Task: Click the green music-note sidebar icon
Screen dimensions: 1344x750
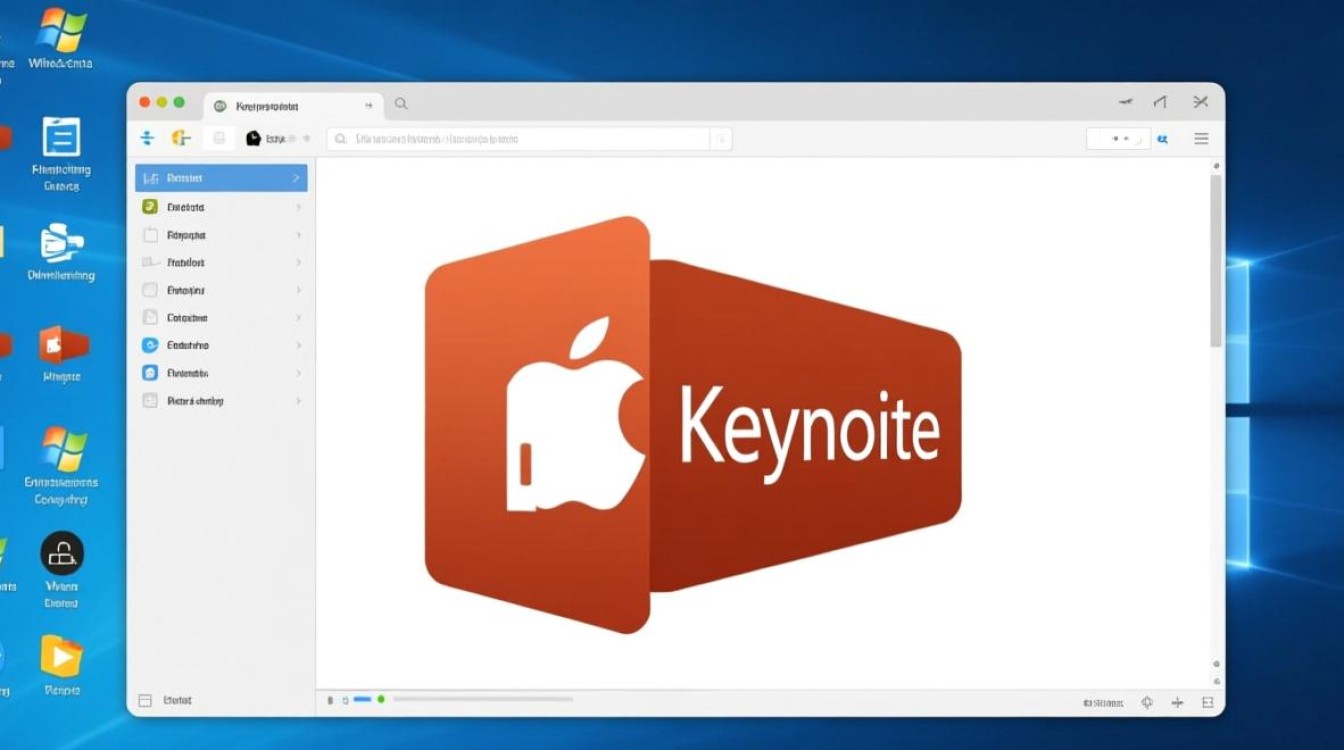Action: 150,207
